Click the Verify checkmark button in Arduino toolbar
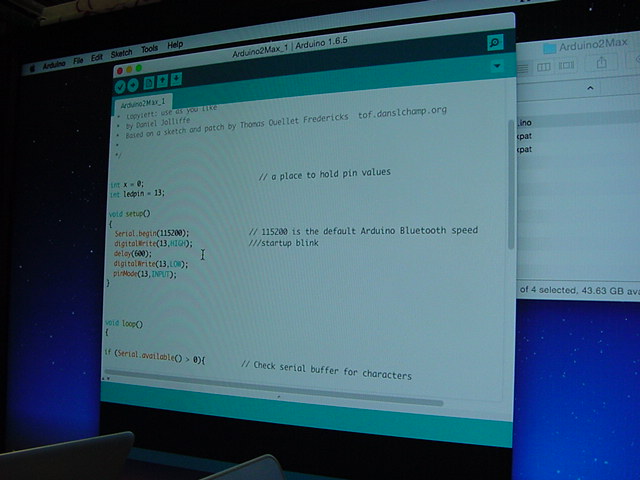 tap(120, 87)
